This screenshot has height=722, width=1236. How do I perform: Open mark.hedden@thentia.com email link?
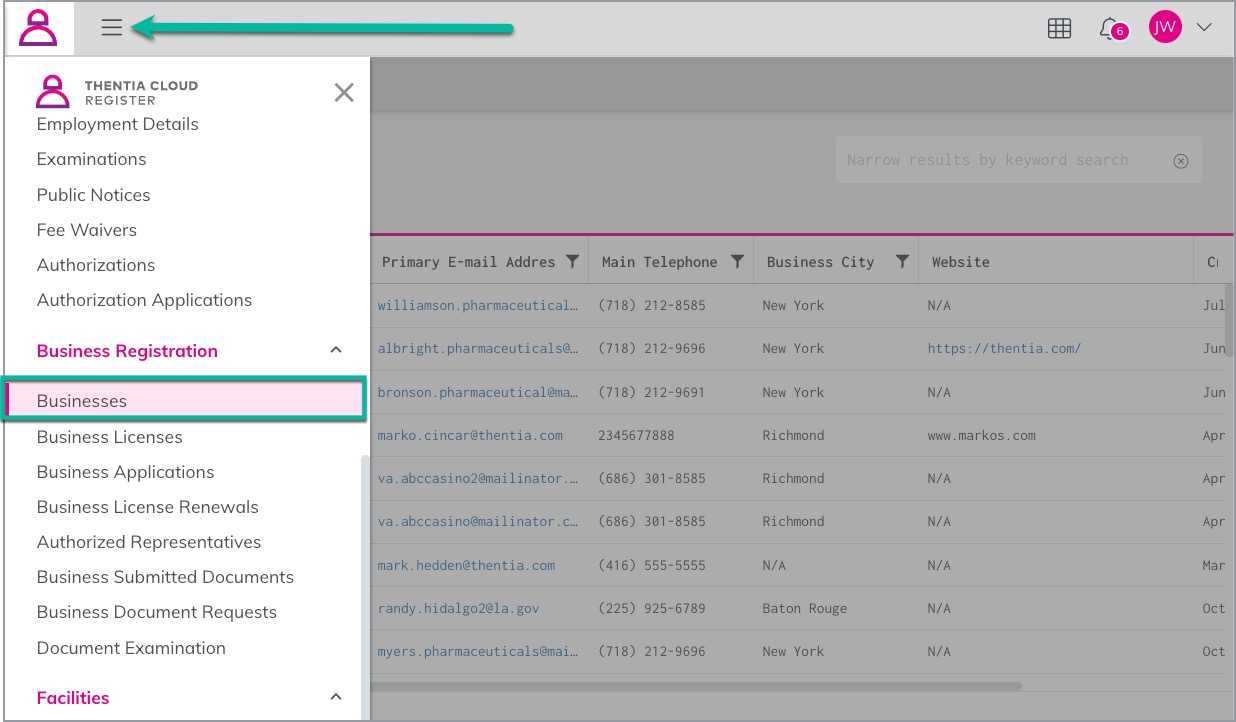[466, 565]
